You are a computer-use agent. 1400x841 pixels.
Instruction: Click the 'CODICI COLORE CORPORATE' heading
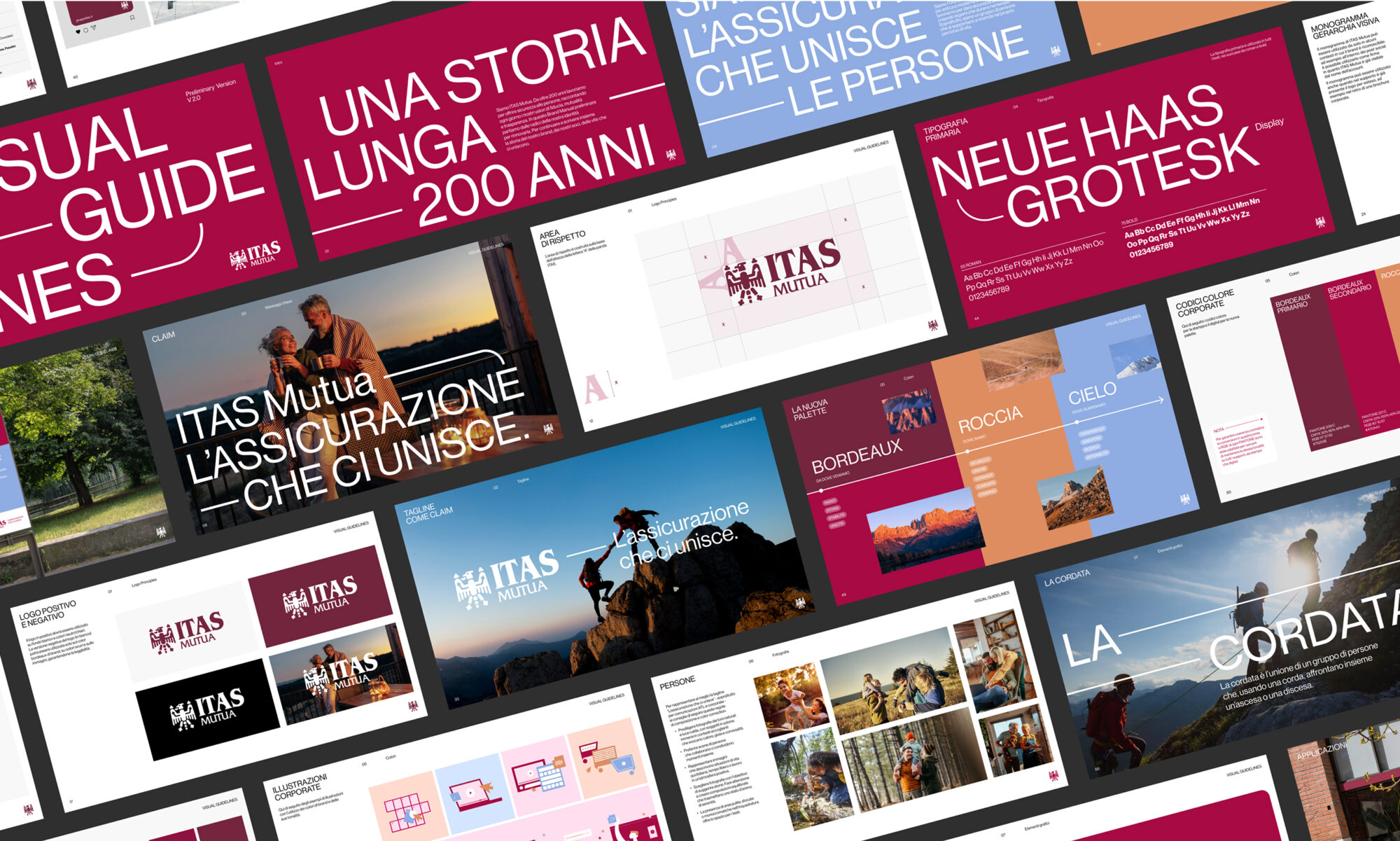pyautogui.click(x=1205, y=302)
